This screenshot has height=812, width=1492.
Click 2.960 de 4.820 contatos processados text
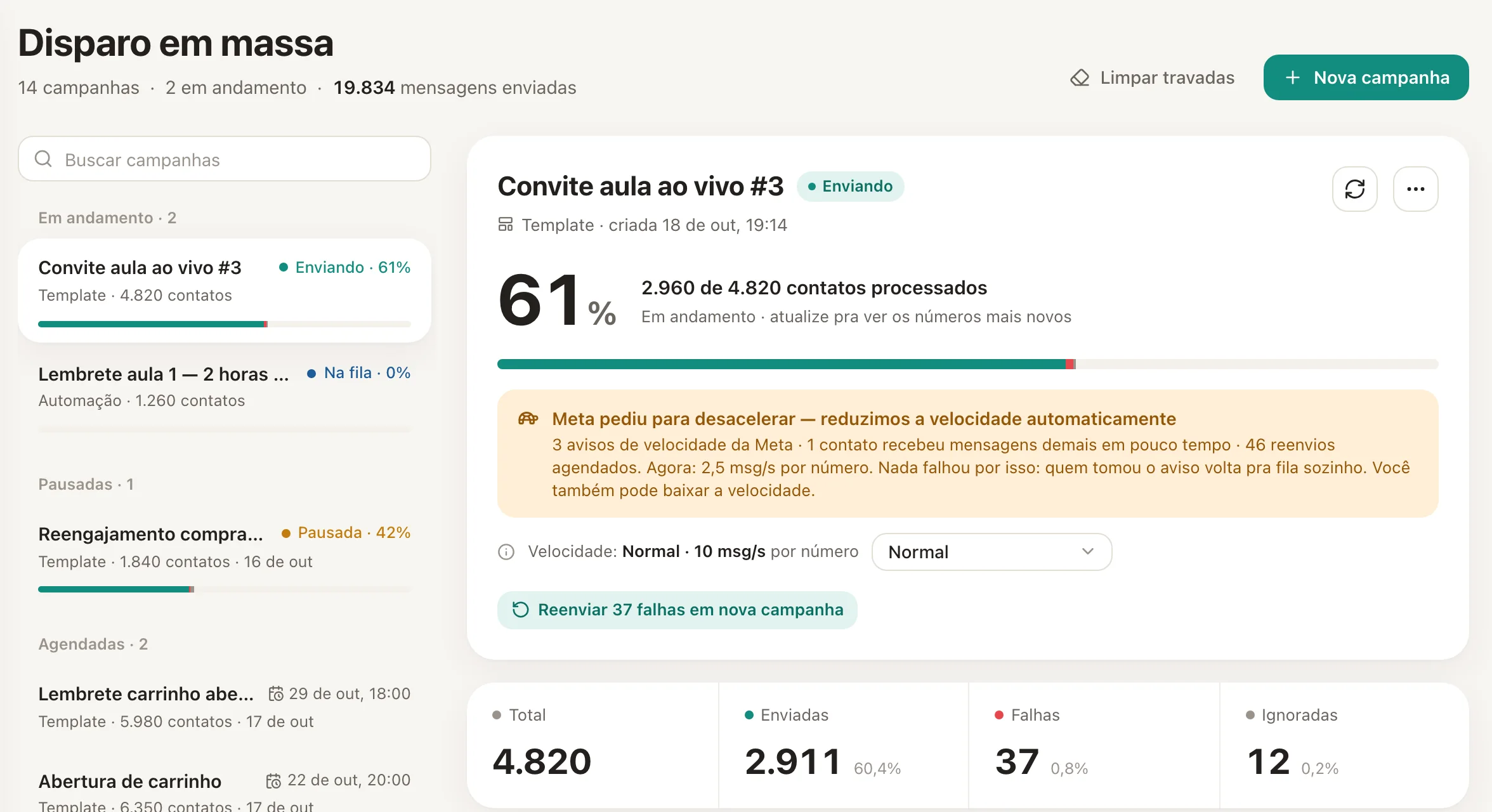(814, 288)
